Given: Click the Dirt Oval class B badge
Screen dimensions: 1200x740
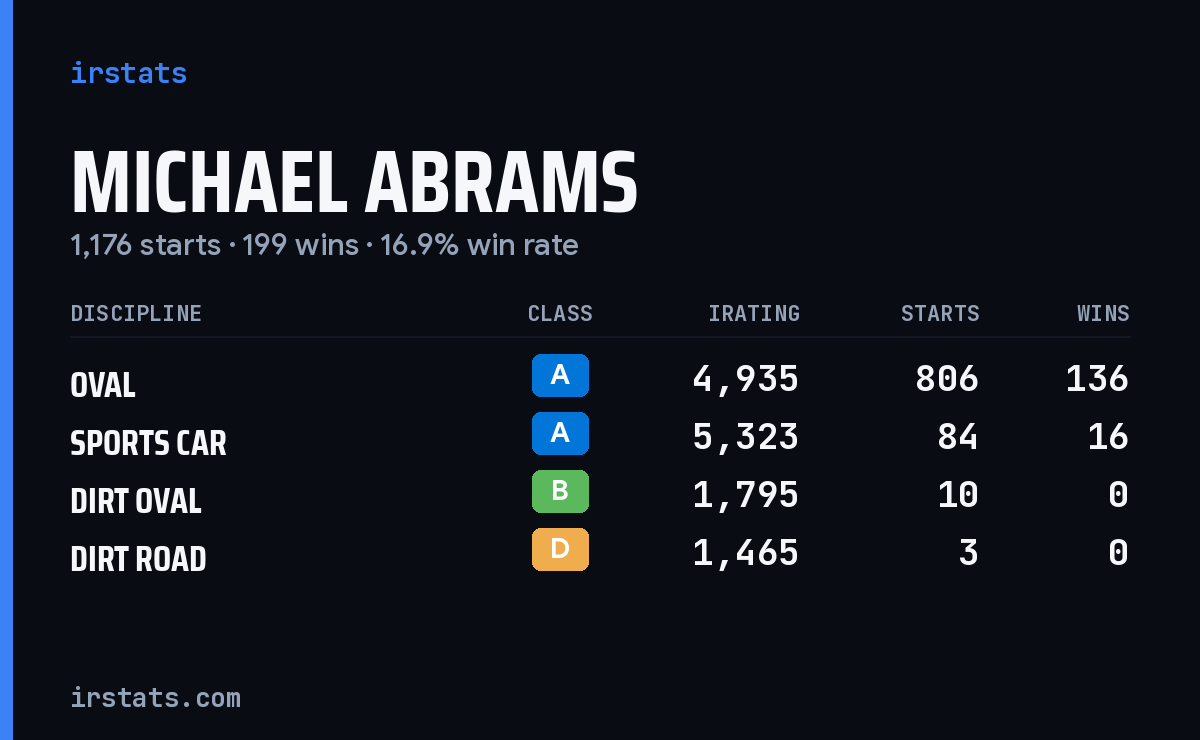Looking at the screenshot, I should pyautogui.click(x=560, y=491).
